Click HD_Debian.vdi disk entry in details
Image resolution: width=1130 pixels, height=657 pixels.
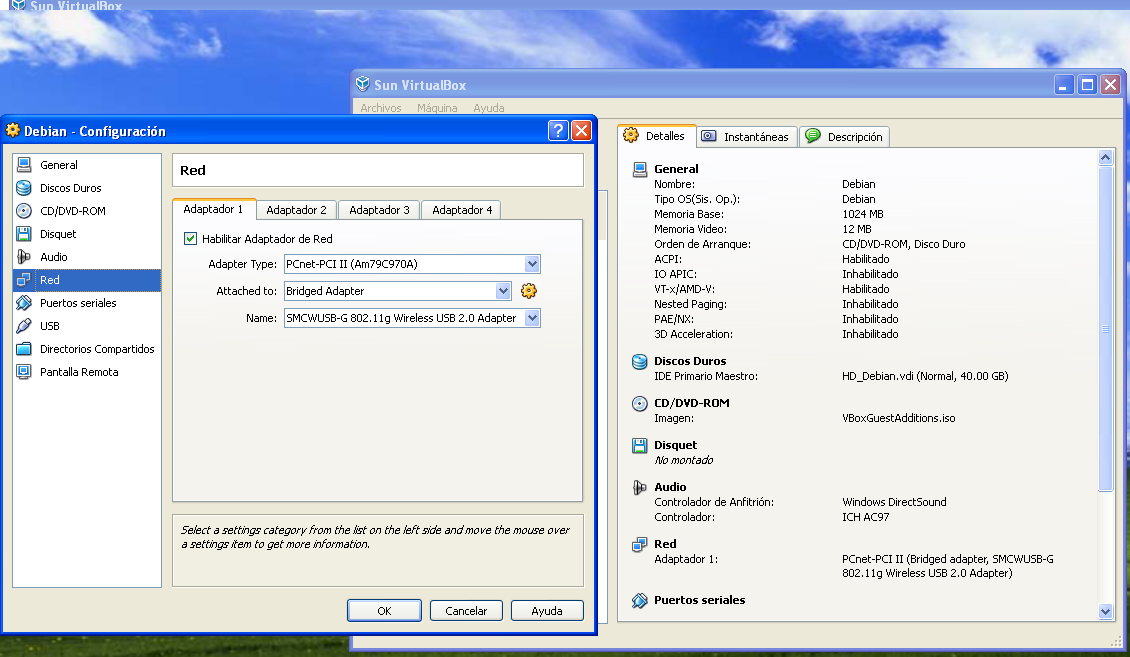tap(925, 376)
